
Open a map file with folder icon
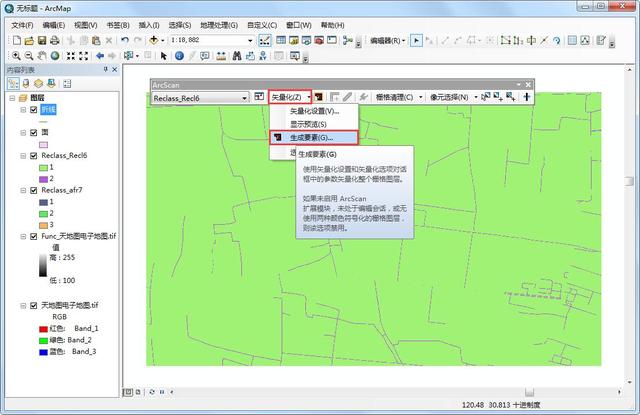pyautogui.click(x=29, y=40)
